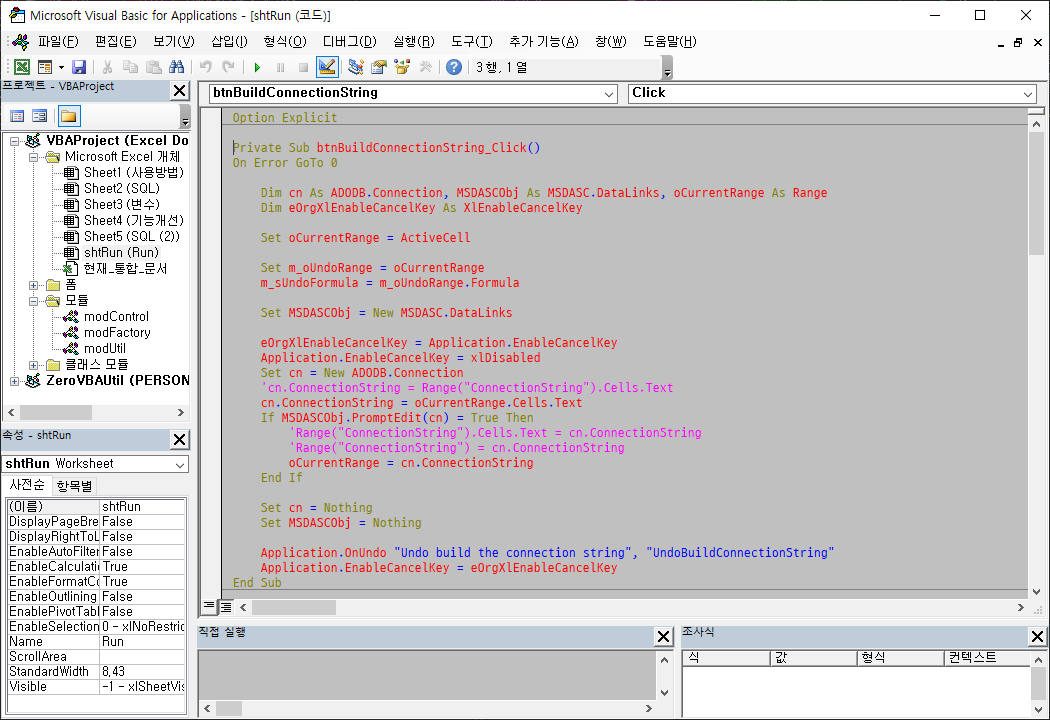Open the 편집(E) menu
The width and height of the screenshot is (1050, 720).
[115, 42]
